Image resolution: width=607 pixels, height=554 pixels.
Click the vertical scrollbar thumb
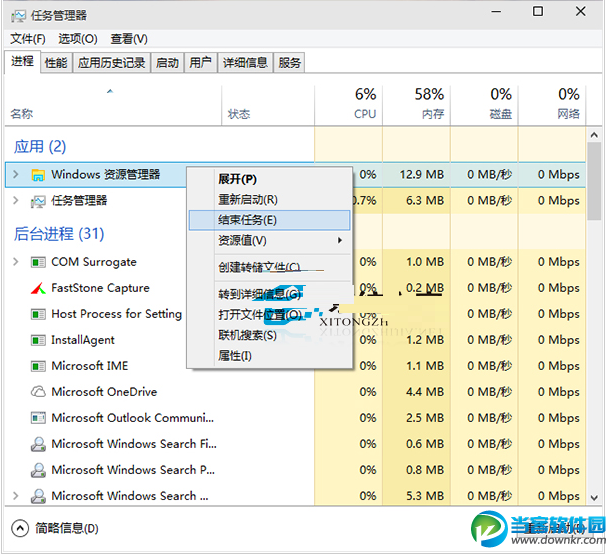click(594, 181)
